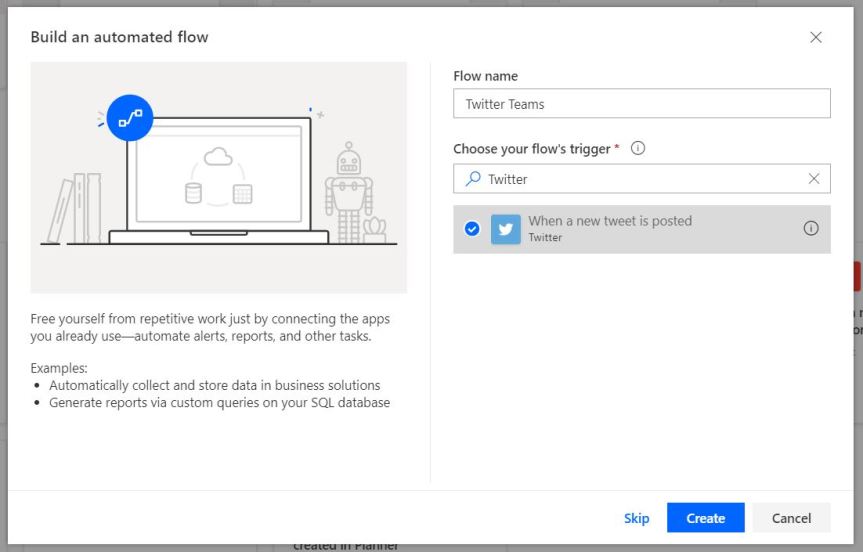The width and height of the screenshot is (863, 552).
Task: Click the database cylinder icon in illustration
Action: pos(194,193)
